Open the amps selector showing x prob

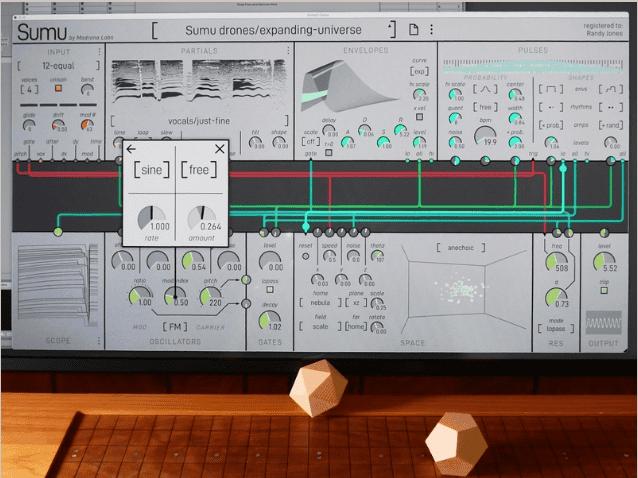point(551,125)
